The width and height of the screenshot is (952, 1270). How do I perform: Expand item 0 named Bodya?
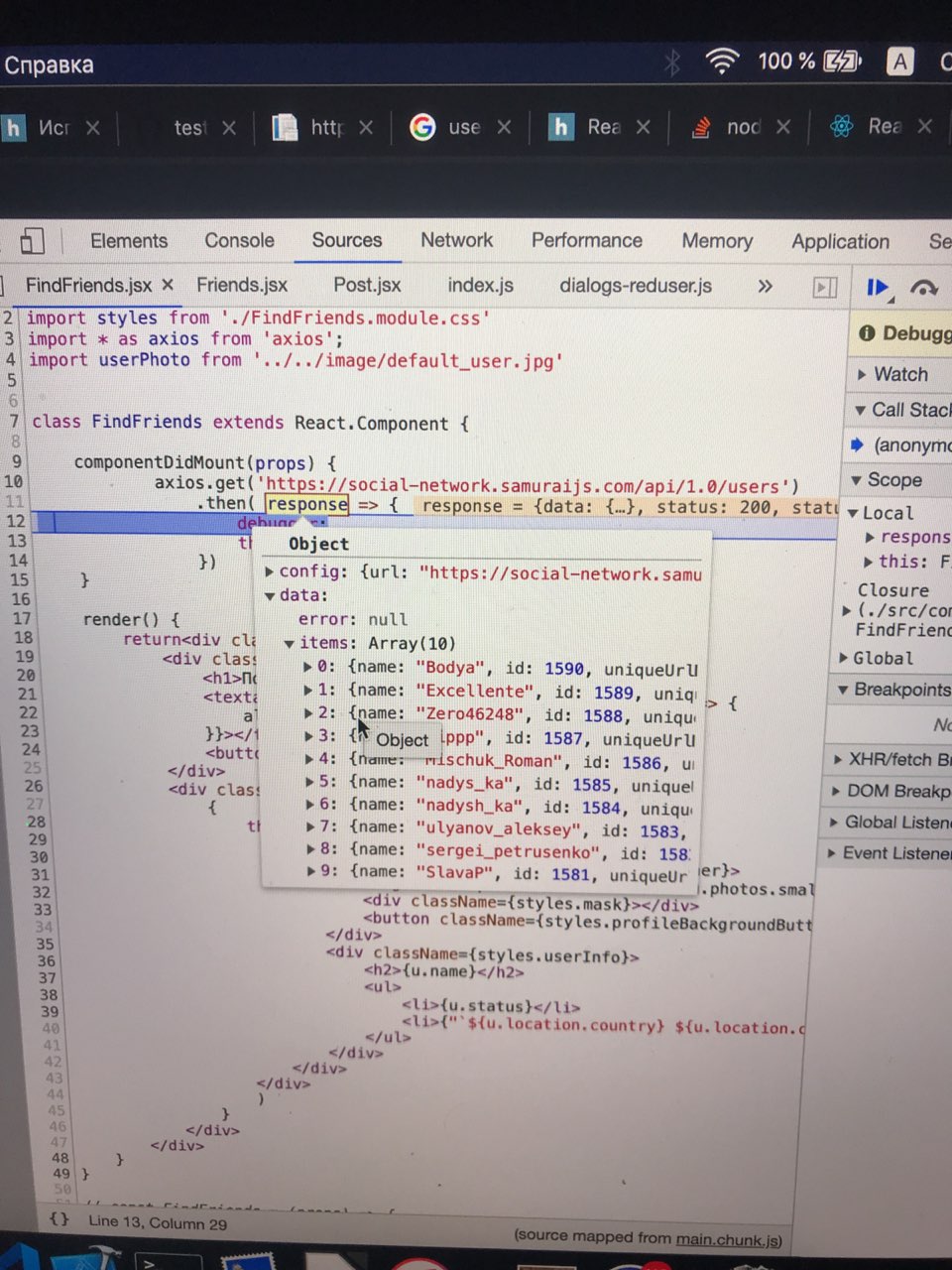[308, 667]
